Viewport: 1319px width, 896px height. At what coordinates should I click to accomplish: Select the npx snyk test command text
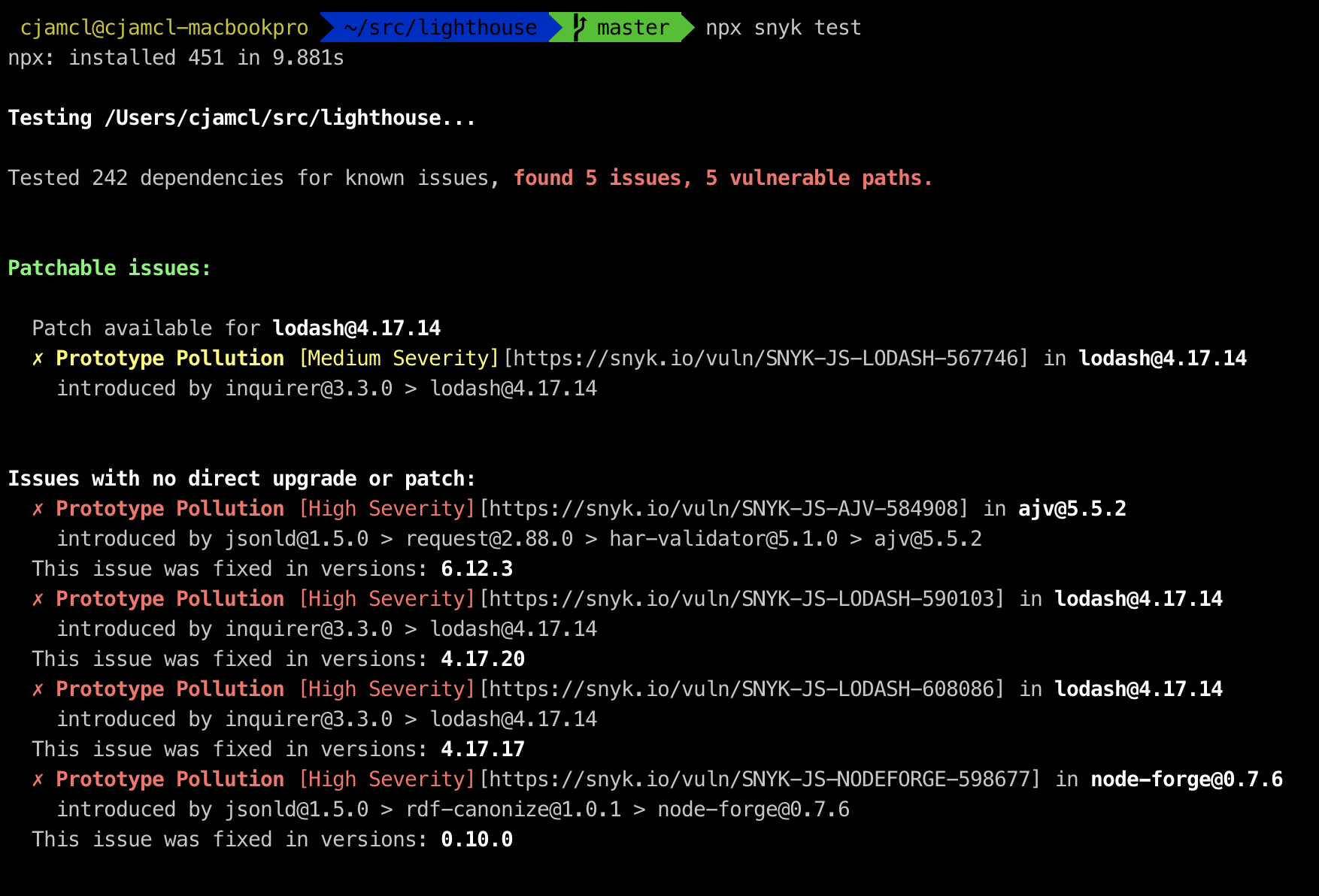782,27
